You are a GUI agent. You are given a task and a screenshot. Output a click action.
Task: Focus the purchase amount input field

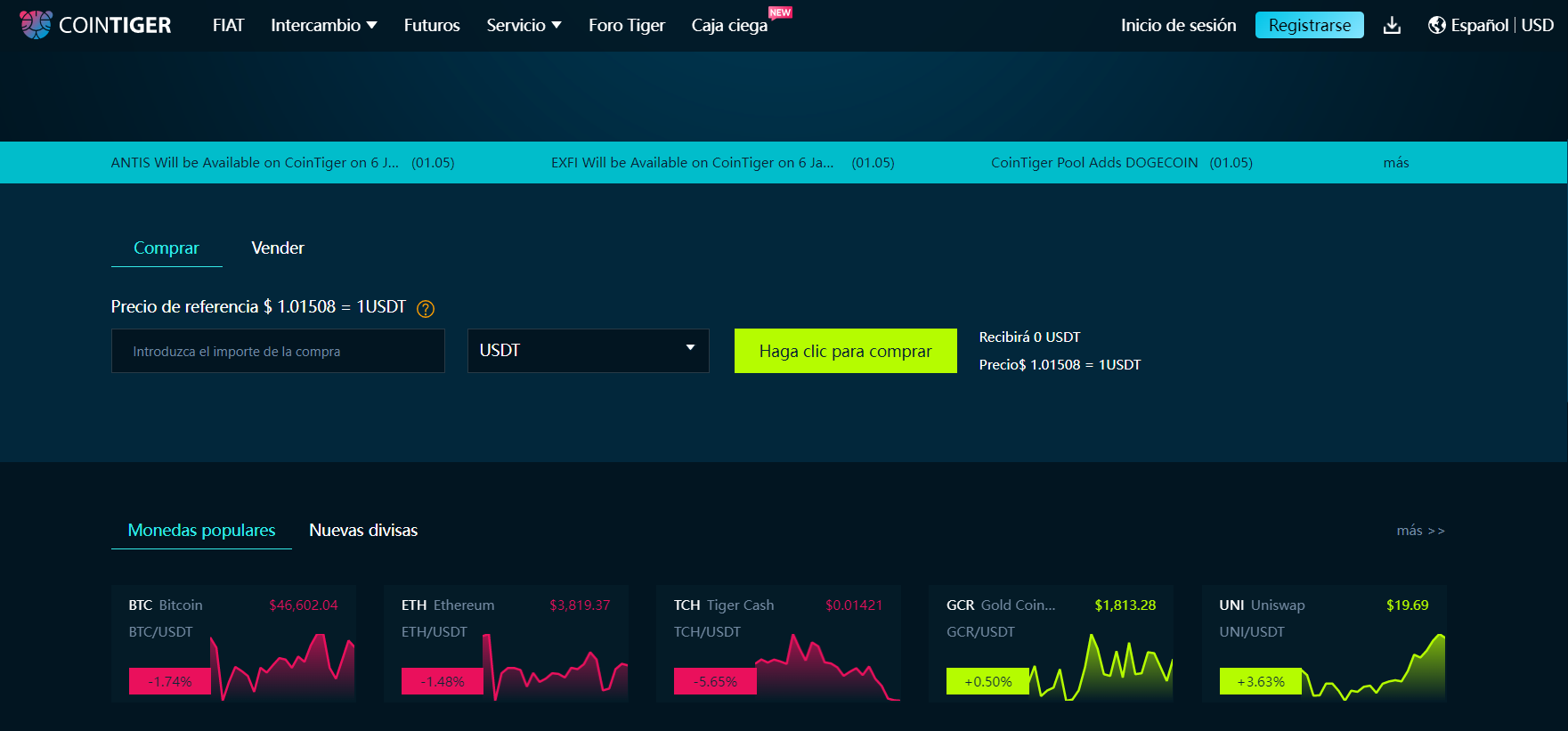click(278, 351)
